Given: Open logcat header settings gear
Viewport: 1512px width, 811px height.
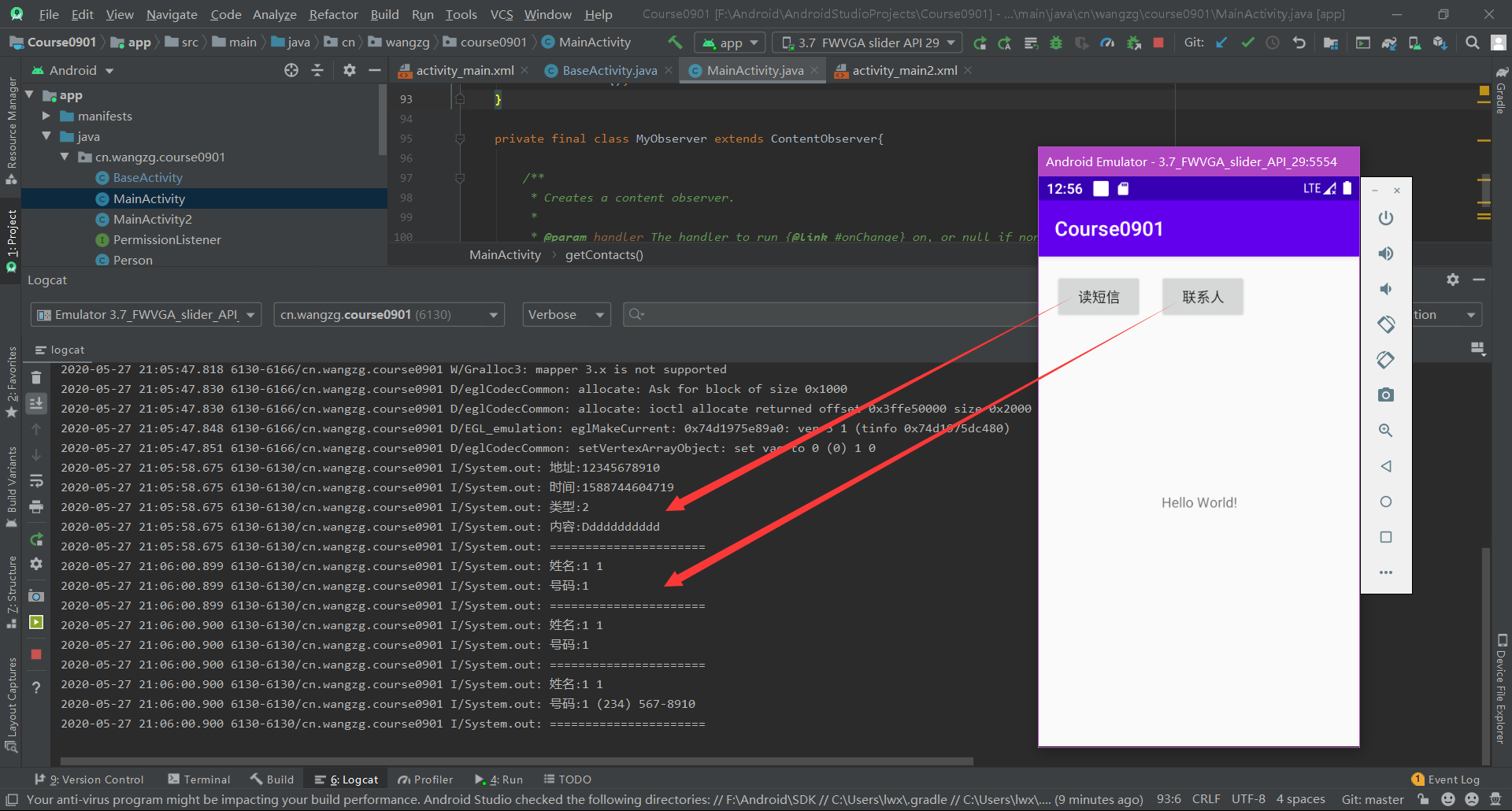Looking at the screenshot, I should pos(1453,280).
